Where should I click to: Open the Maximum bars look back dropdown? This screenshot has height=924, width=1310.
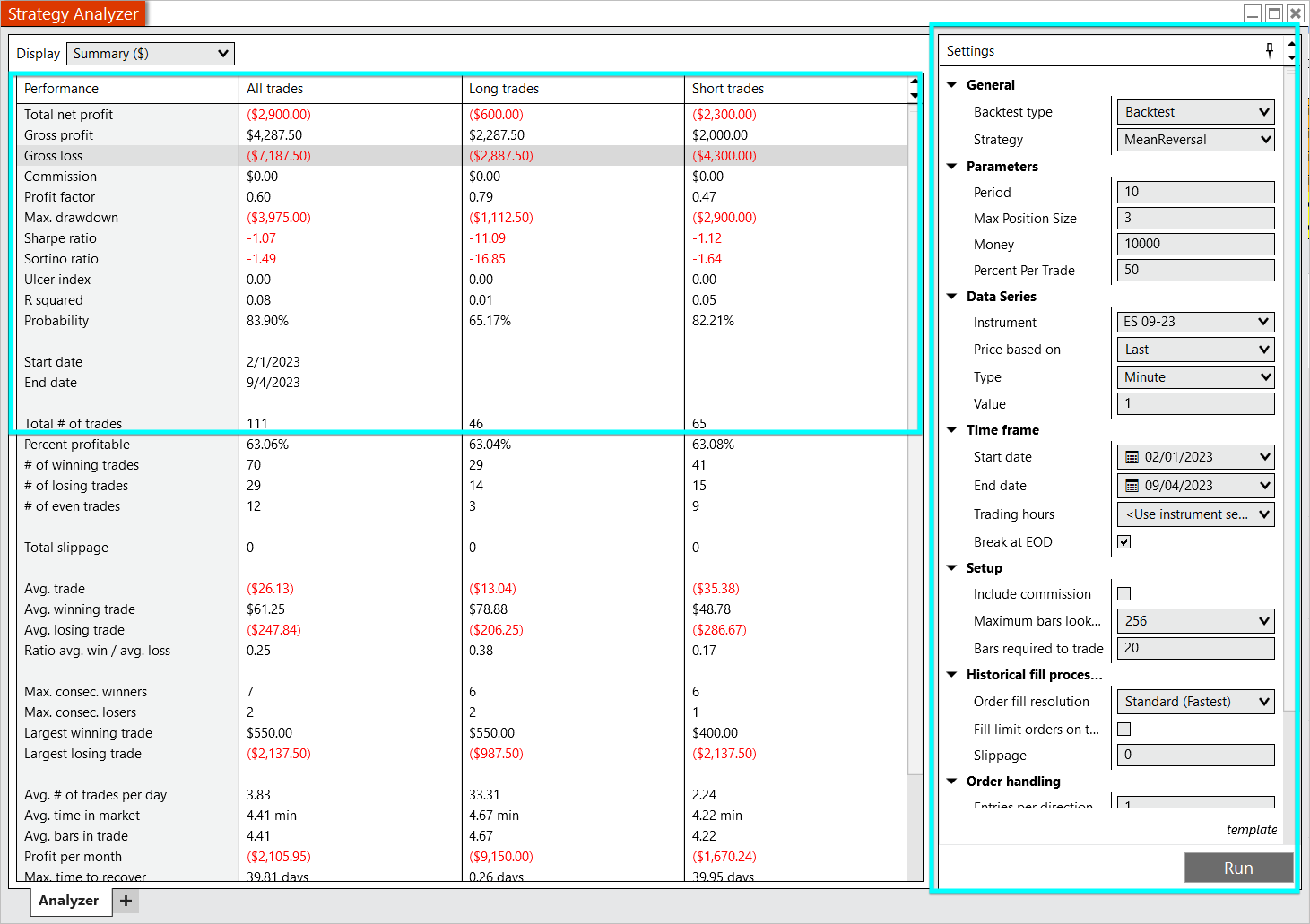(x=1196, y=621)
